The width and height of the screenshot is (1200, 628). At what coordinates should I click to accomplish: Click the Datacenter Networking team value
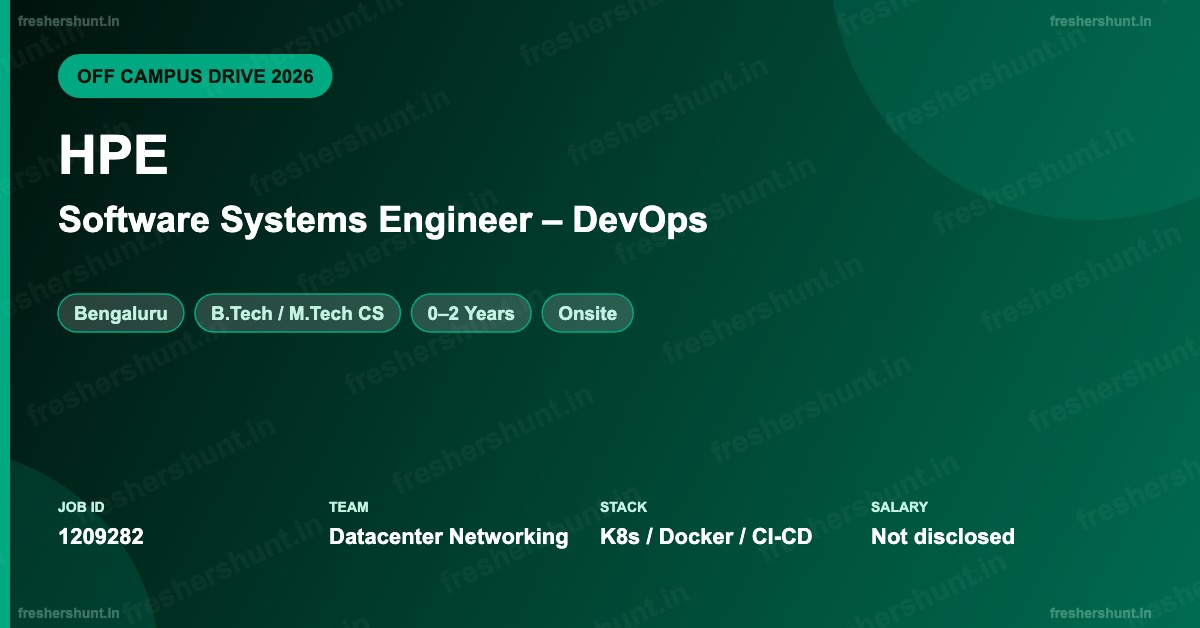click(449, 537)
